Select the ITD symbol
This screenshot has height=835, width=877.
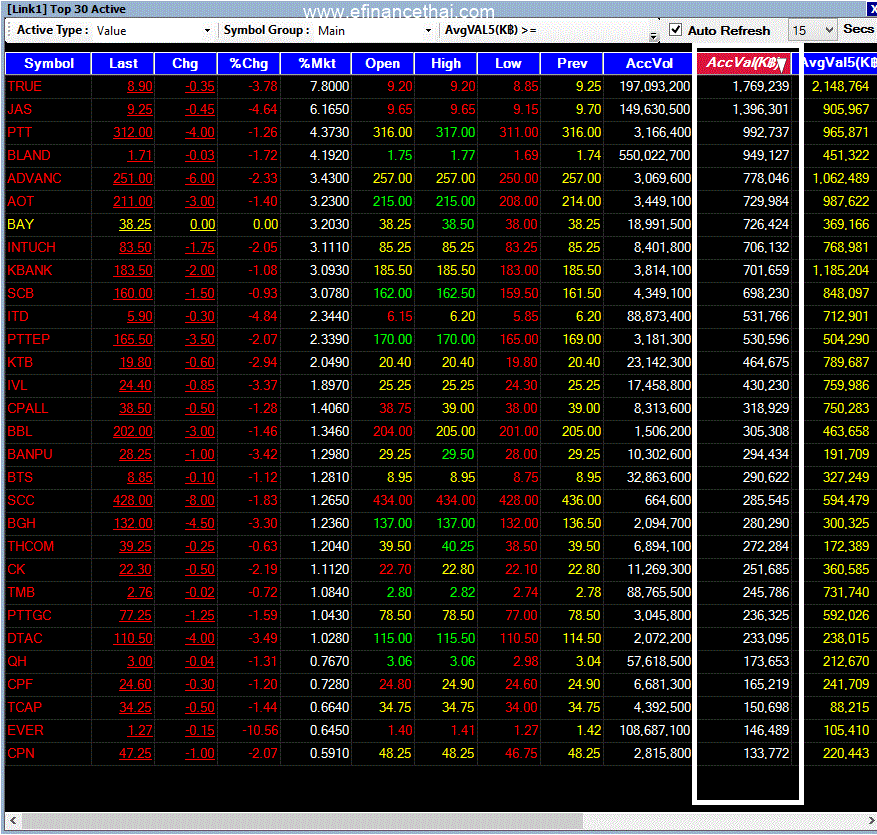(18, 316)
